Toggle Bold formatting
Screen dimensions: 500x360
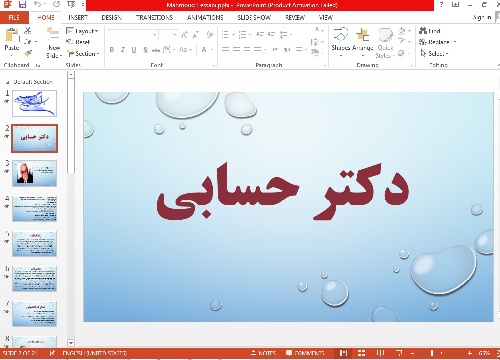(x=112, y=50)
